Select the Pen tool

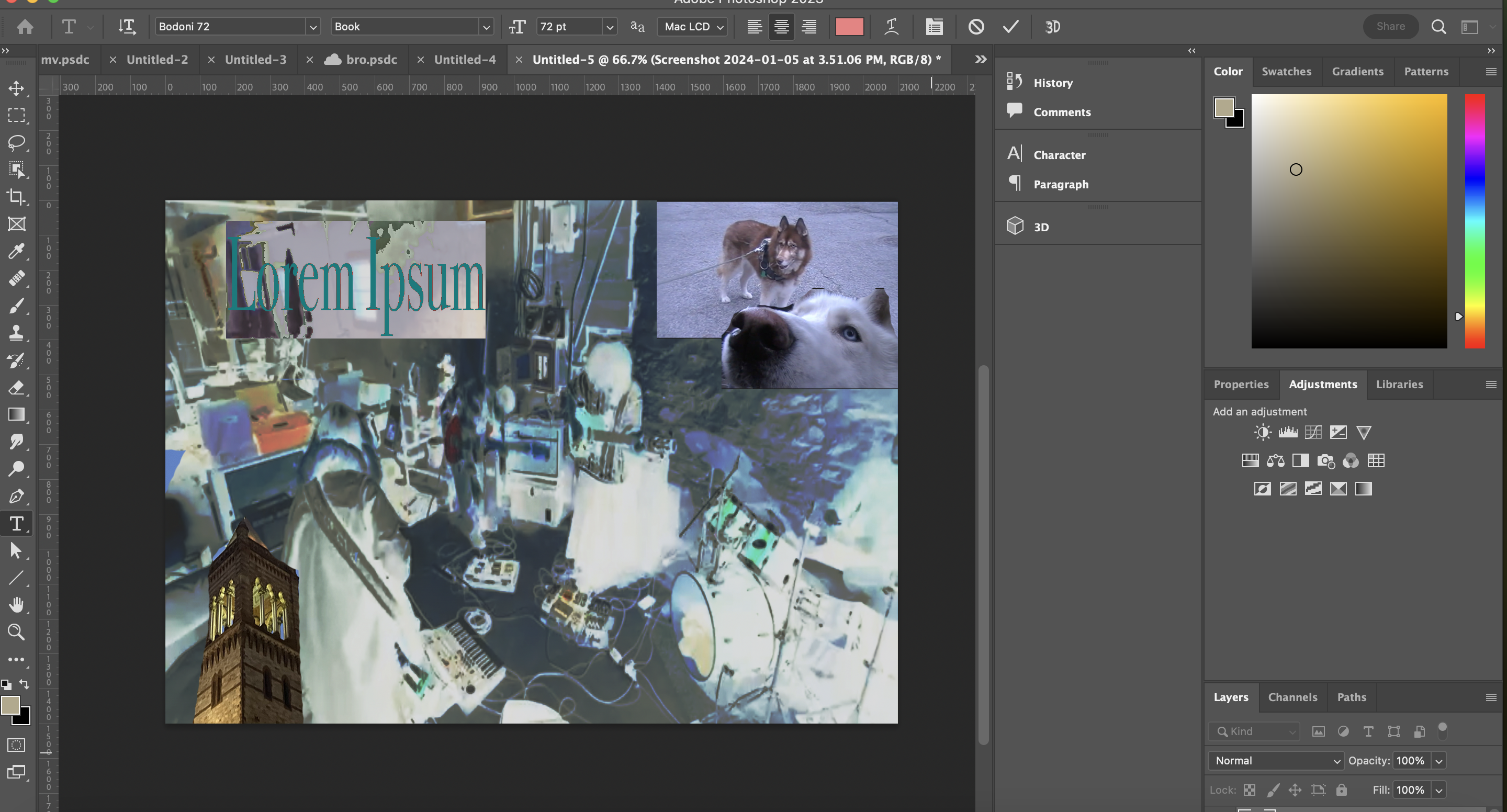tap(16, 496)
